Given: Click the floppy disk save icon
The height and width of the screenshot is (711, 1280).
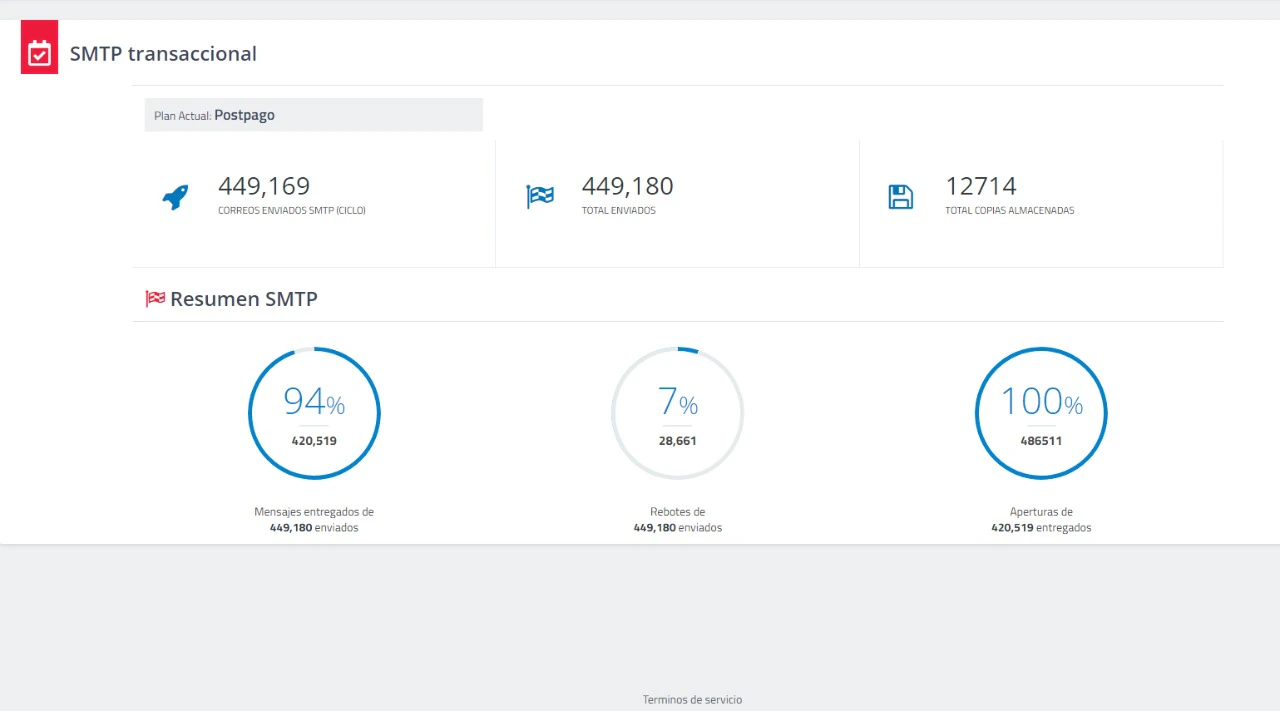Looking at the screenshot, I should pos(901,197).
